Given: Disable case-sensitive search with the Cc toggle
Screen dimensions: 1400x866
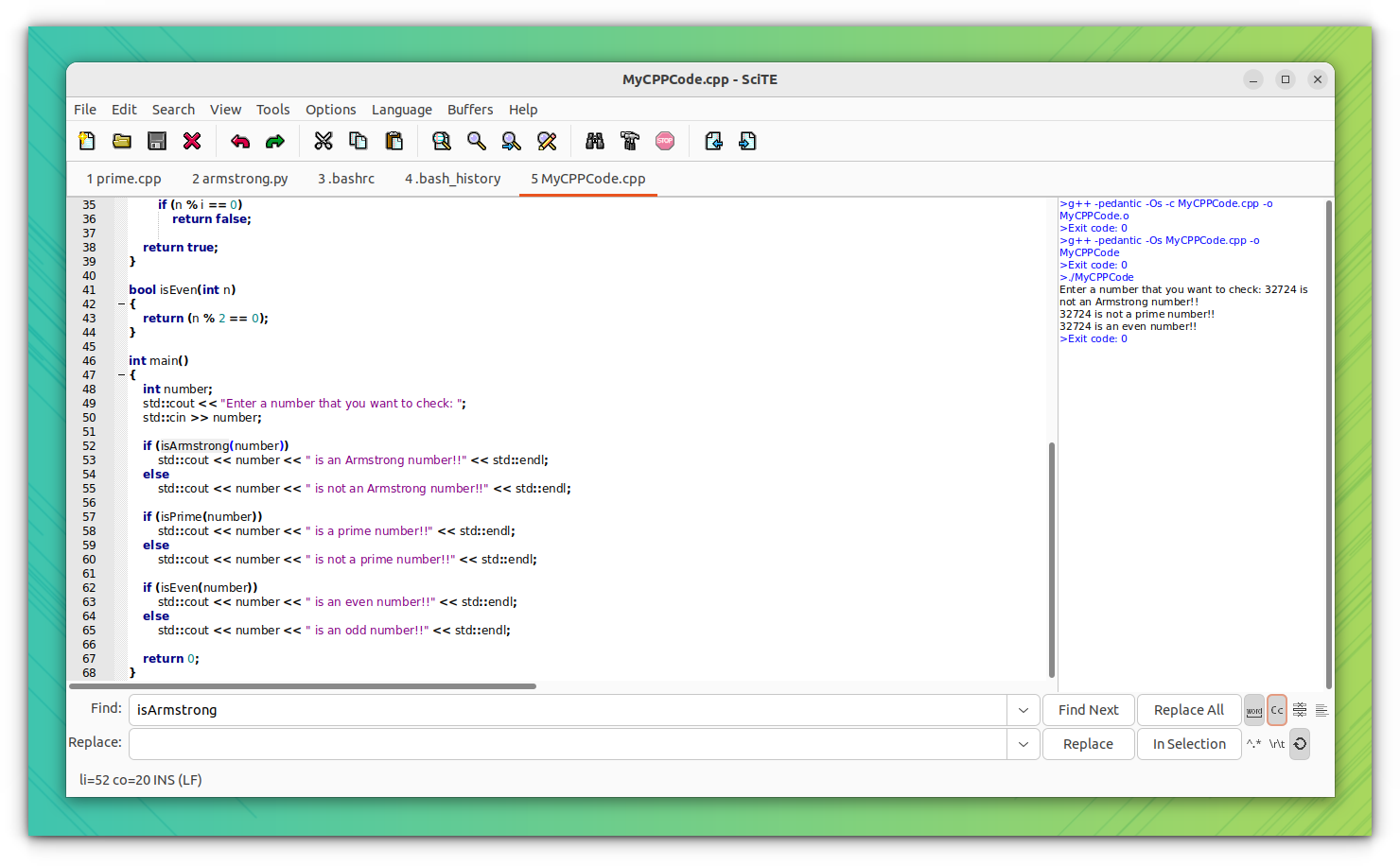Looking at the screenshot, I should [x=1277, y=710].
